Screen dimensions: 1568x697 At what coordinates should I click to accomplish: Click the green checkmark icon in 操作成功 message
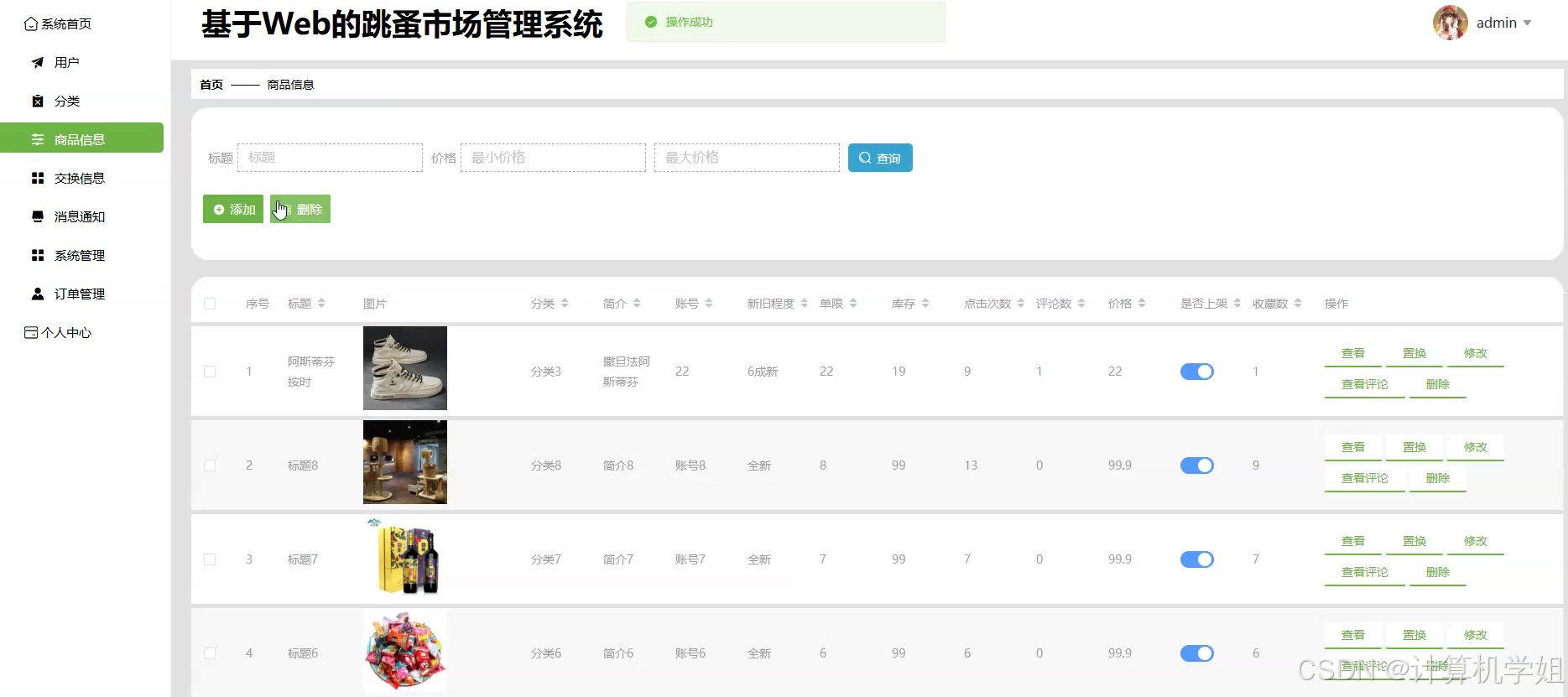[650, 22]
